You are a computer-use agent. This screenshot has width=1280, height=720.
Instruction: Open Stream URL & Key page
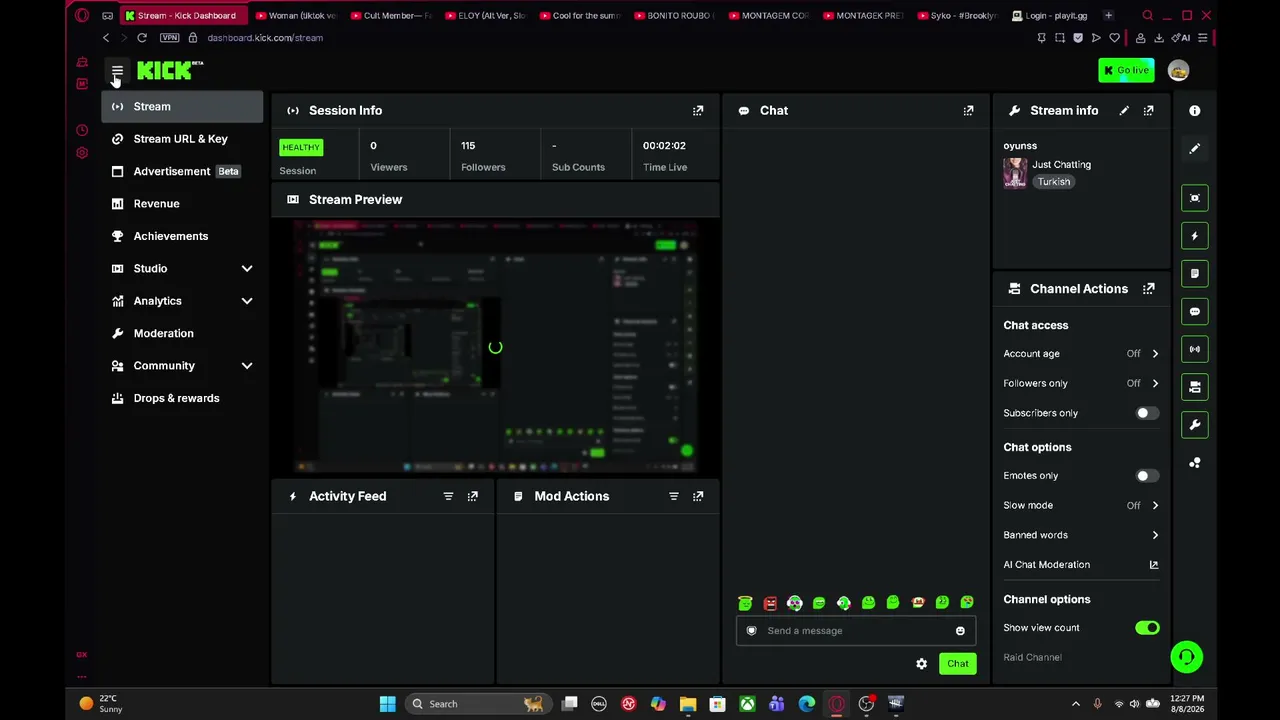(x=182, y=139)
